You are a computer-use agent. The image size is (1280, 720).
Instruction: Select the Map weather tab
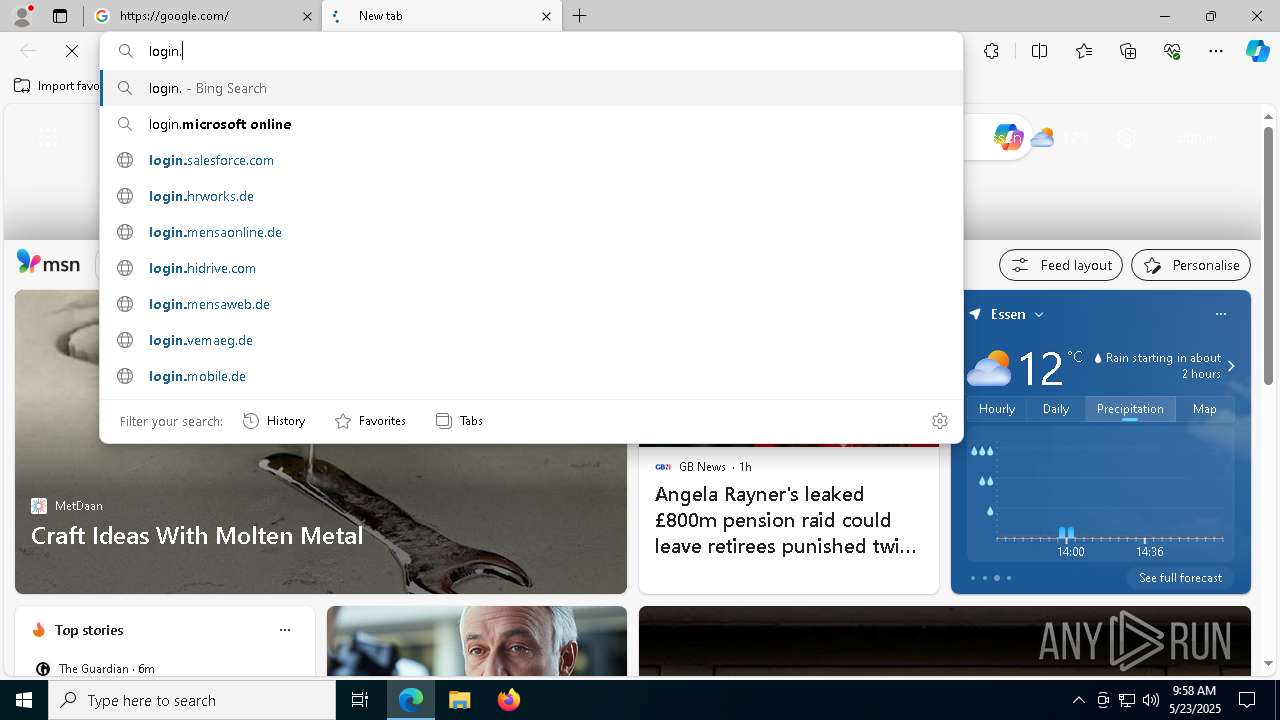[x=1205, y=409]
